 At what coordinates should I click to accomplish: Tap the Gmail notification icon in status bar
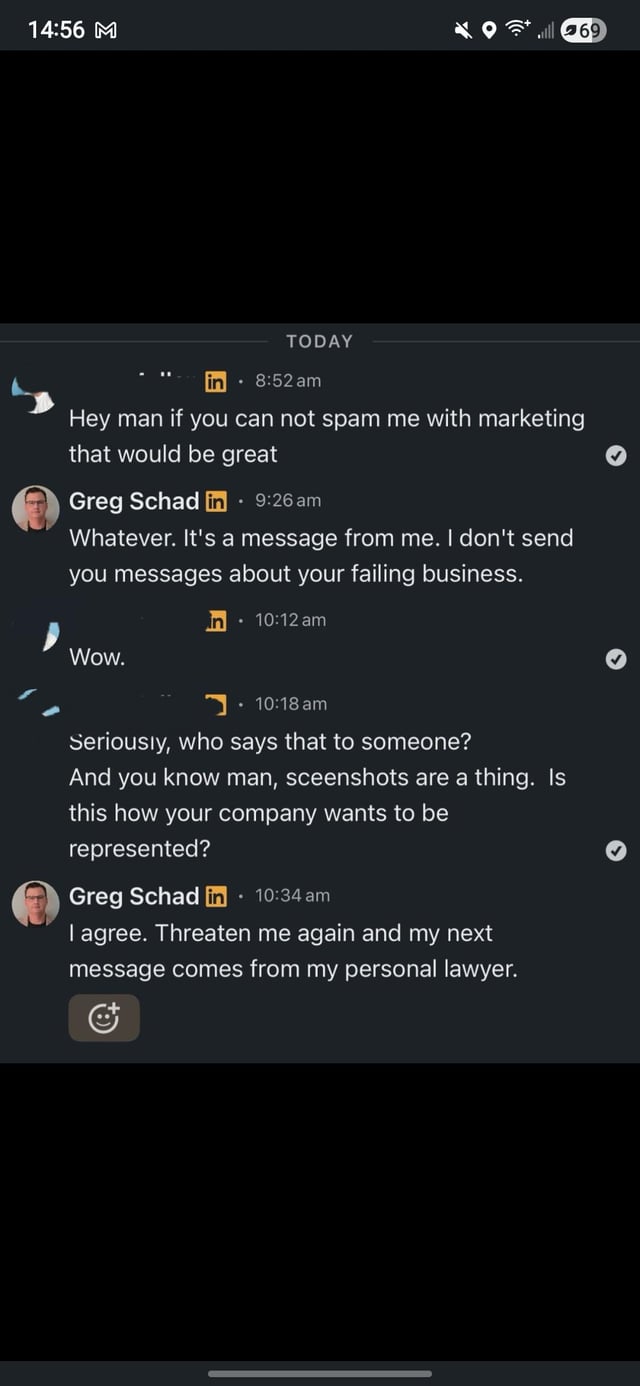pyautogui.click(x=105, y=30)
